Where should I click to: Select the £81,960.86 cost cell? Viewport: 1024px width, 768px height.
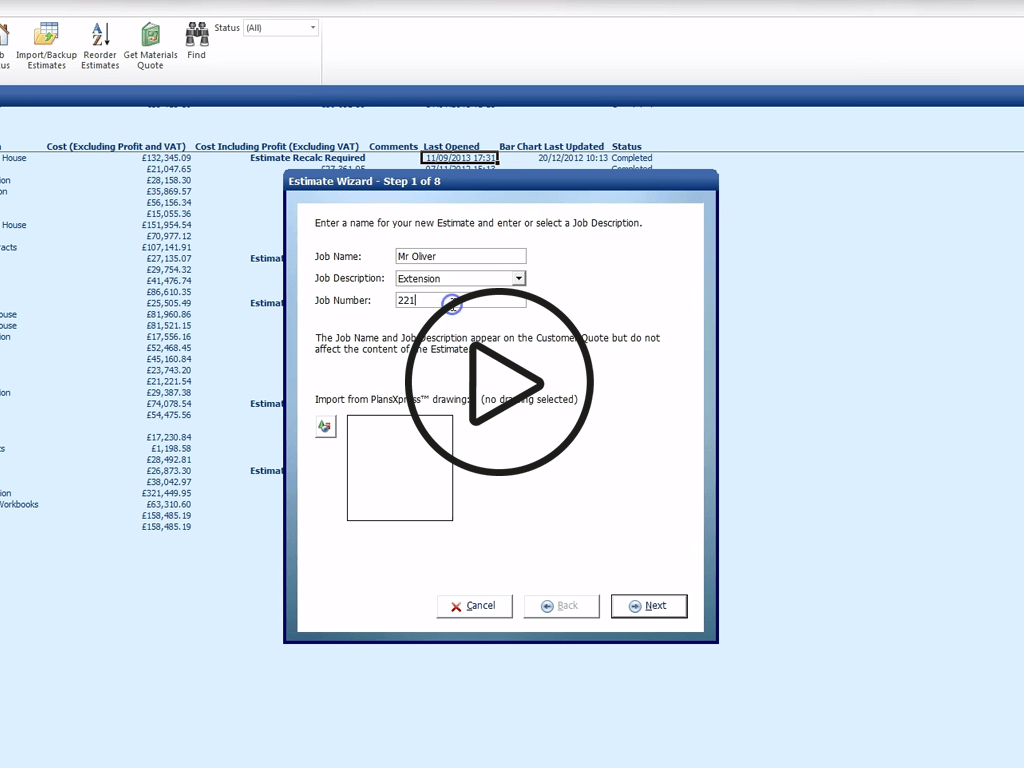[x=168, y=315]
